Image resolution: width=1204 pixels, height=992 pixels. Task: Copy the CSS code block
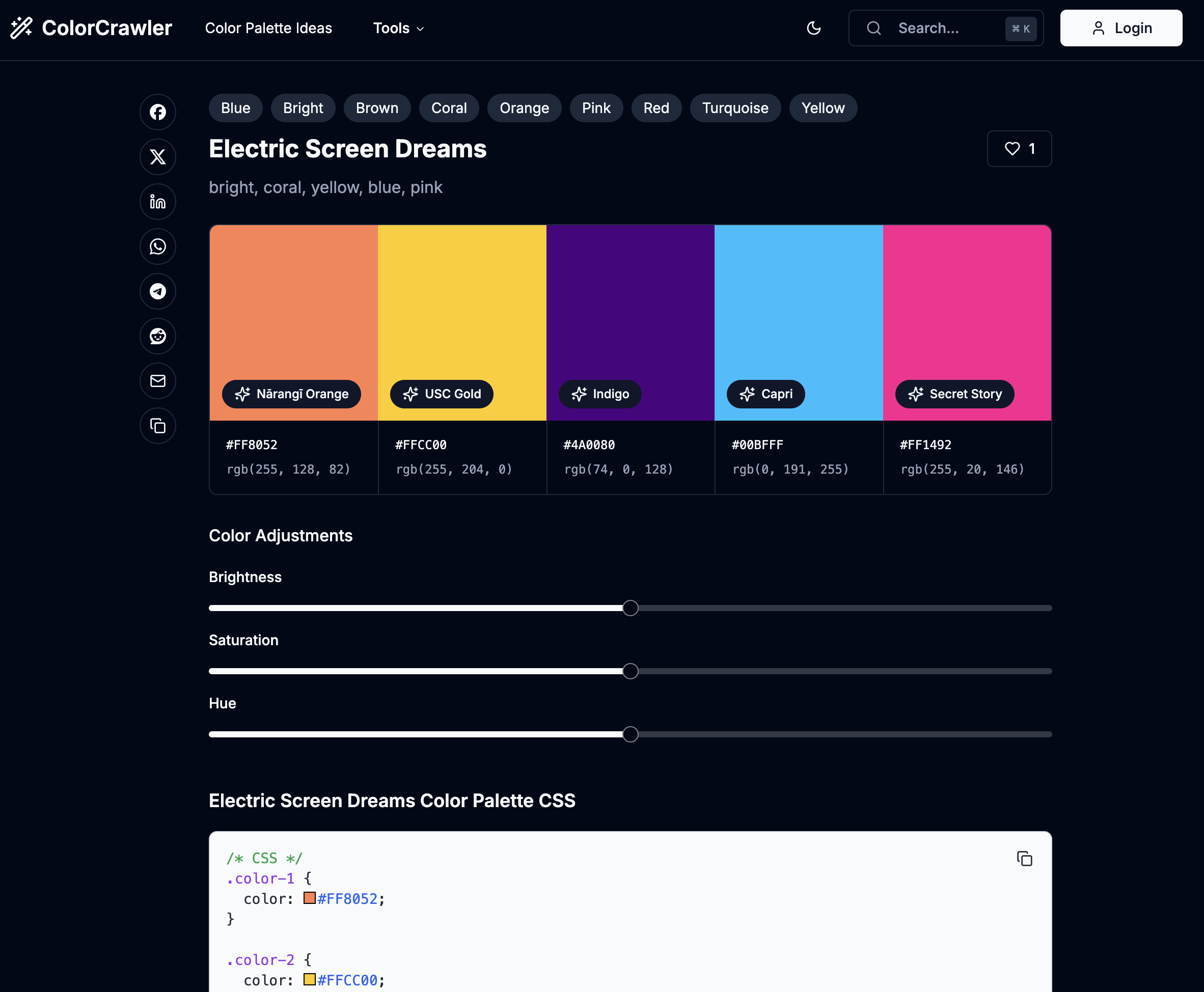pyautogui.click(x=1024, y=859)
